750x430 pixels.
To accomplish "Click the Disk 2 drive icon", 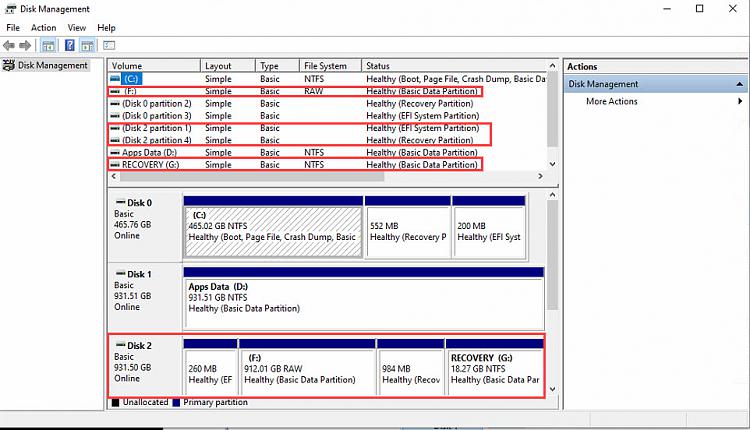I will pos(121,345).
